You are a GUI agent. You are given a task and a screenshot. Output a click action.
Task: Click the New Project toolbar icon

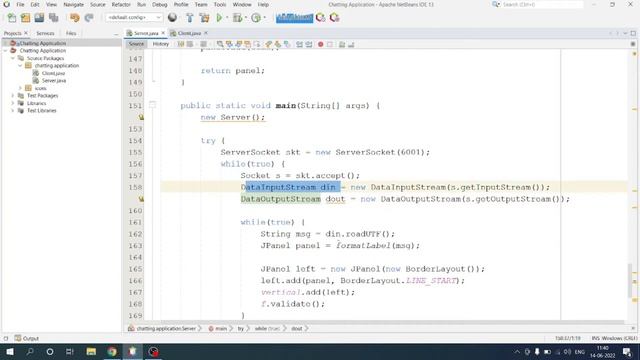25,18
